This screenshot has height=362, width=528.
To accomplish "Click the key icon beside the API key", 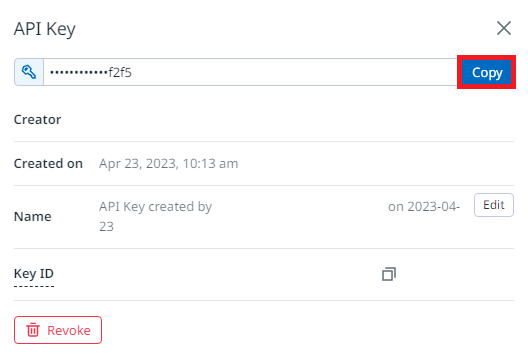I will tap(29, 72).
